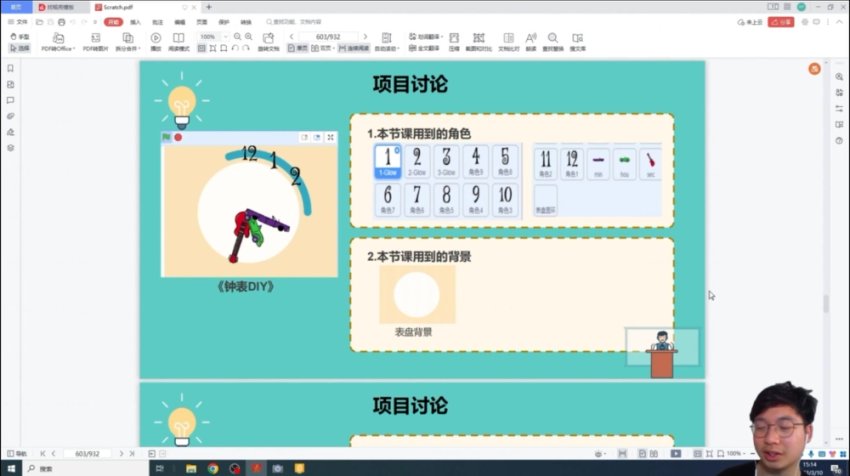Open the 压缩 compress tool
The image size is (850, 476).
(x=453, y=42)
